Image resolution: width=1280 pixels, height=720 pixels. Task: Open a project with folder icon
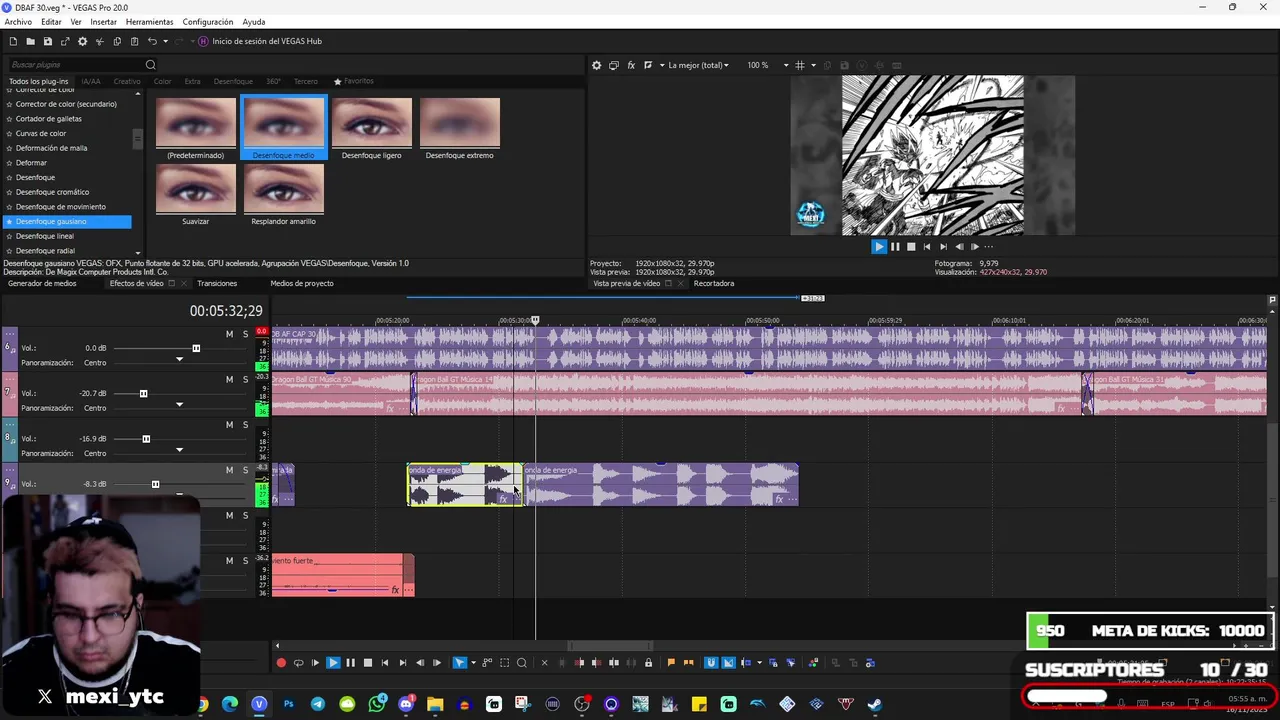[30, 41]
